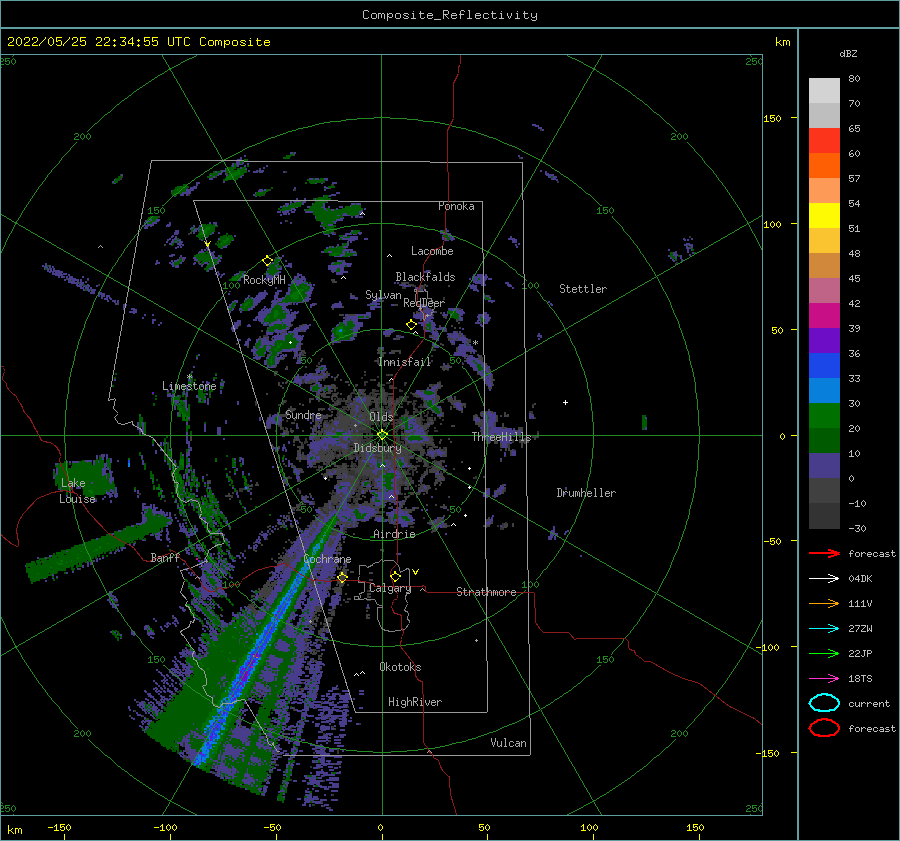Screen dimensions: 900x841
Task: Click the yellow diamond marker below RedDeer
Action: pyautogui.click(x=411, y=325)
